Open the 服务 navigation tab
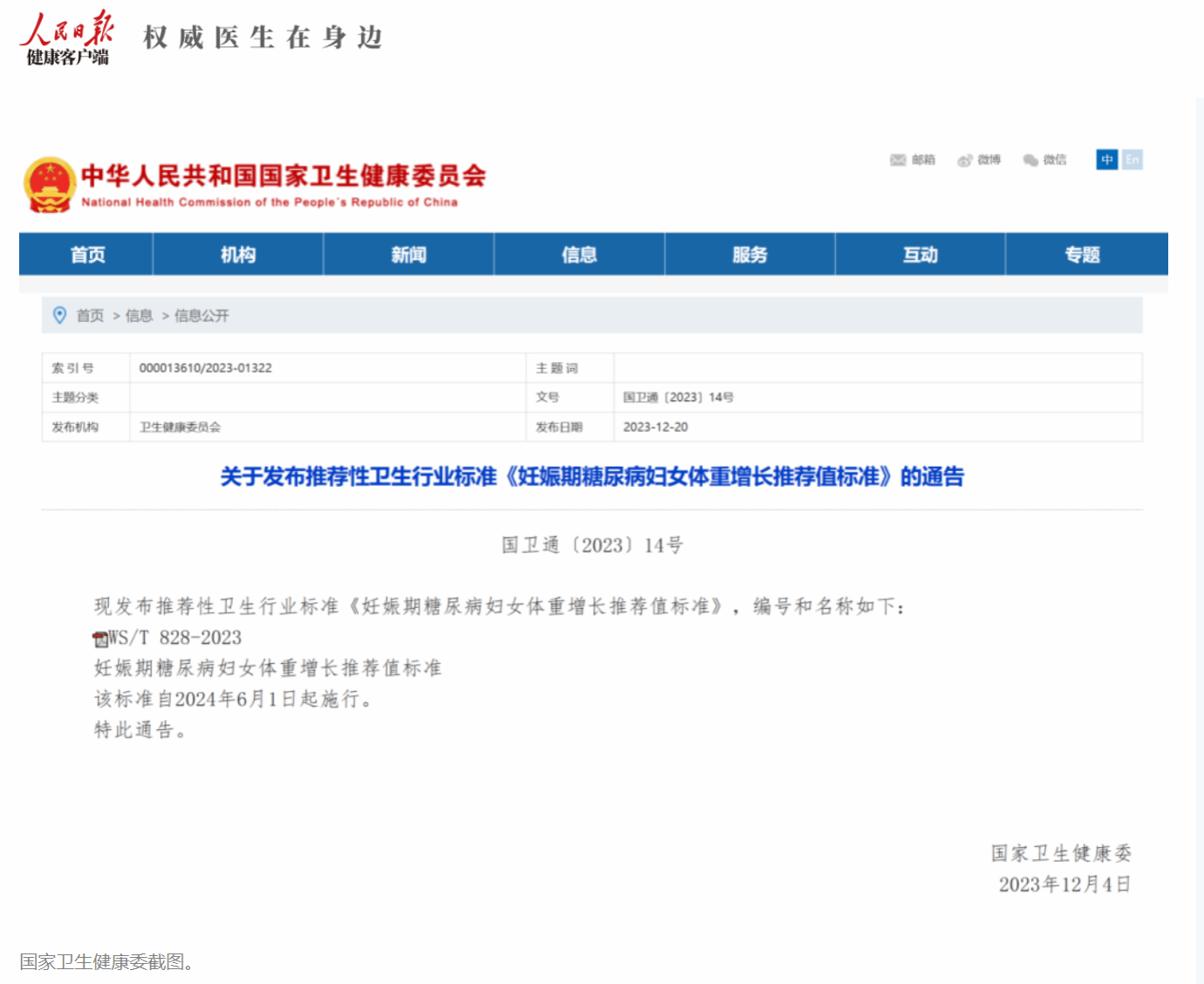Image resolution: width=1204 pixels, height=984 pixels. point(749,255)
